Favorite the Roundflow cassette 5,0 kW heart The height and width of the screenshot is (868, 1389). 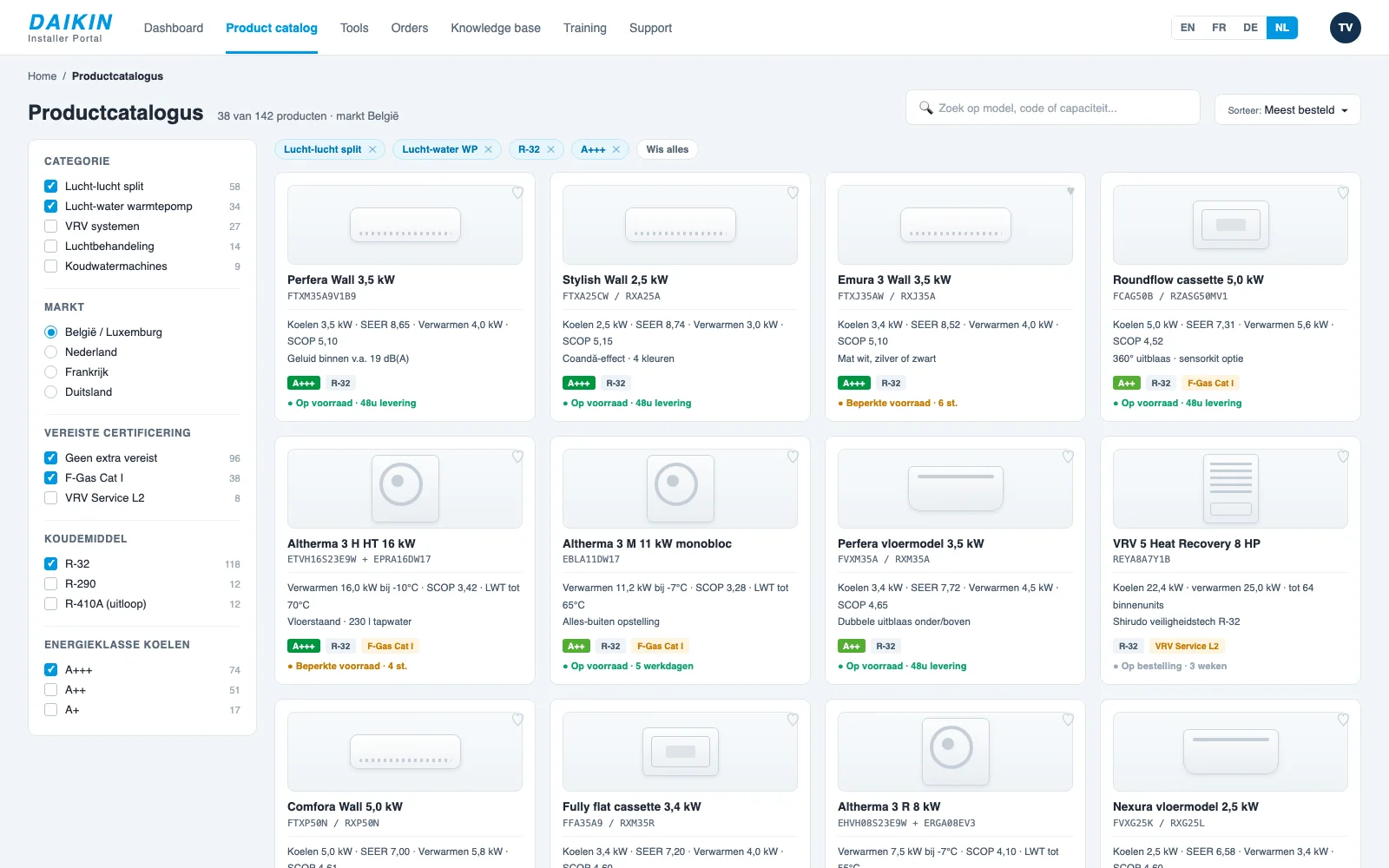(x=1343, y=193)
